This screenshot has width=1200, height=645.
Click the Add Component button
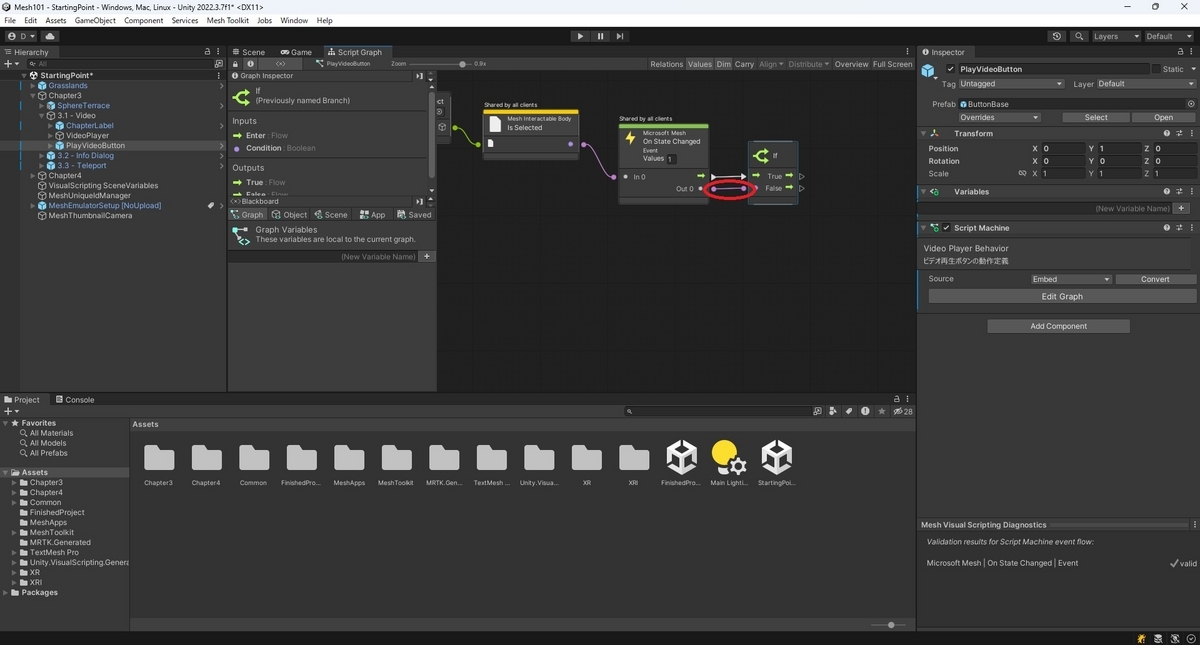tap(1058, 326)
